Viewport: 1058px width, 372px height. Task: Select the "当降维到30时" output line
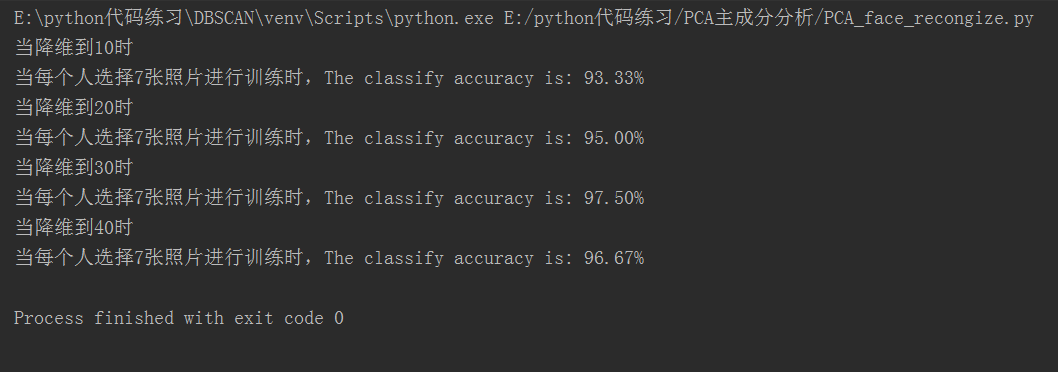point(74,168)
